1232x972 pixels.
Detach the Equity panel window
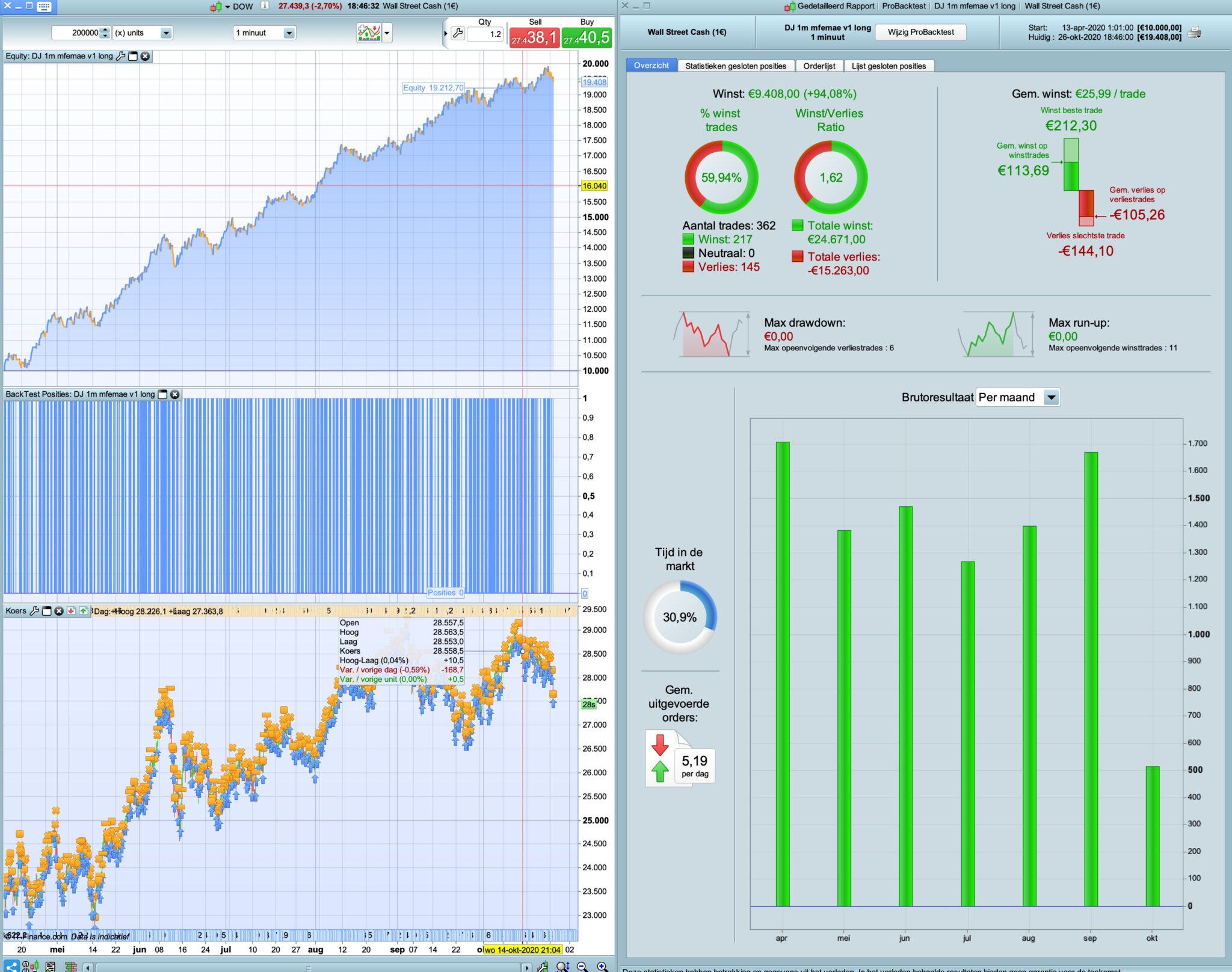(x=133, y=56)
